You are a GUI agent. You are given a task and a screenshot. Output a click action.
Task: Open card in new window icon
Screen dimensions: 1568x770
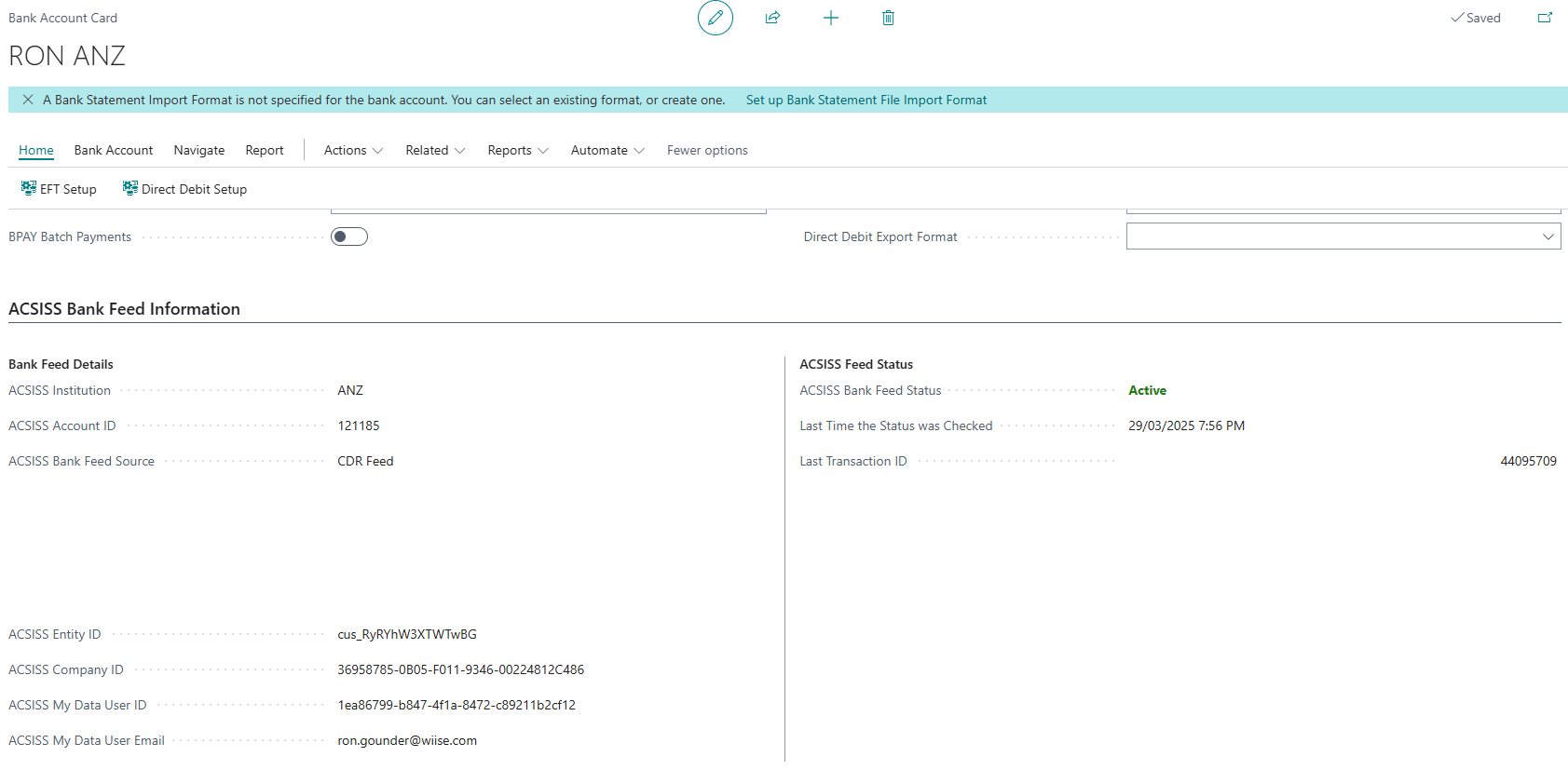point(1544,18)
